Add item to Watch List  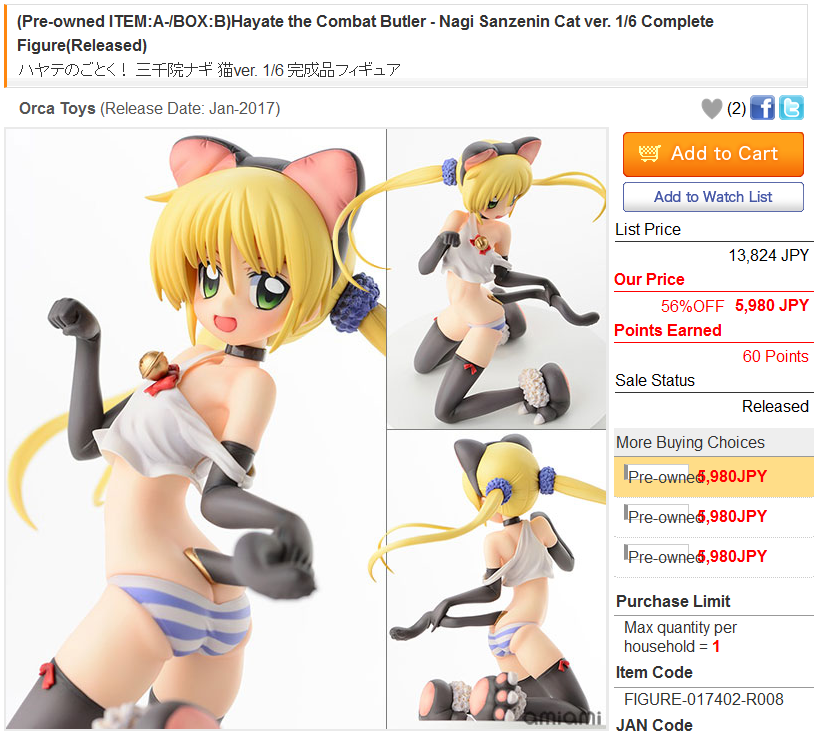(x=713, y=197)
